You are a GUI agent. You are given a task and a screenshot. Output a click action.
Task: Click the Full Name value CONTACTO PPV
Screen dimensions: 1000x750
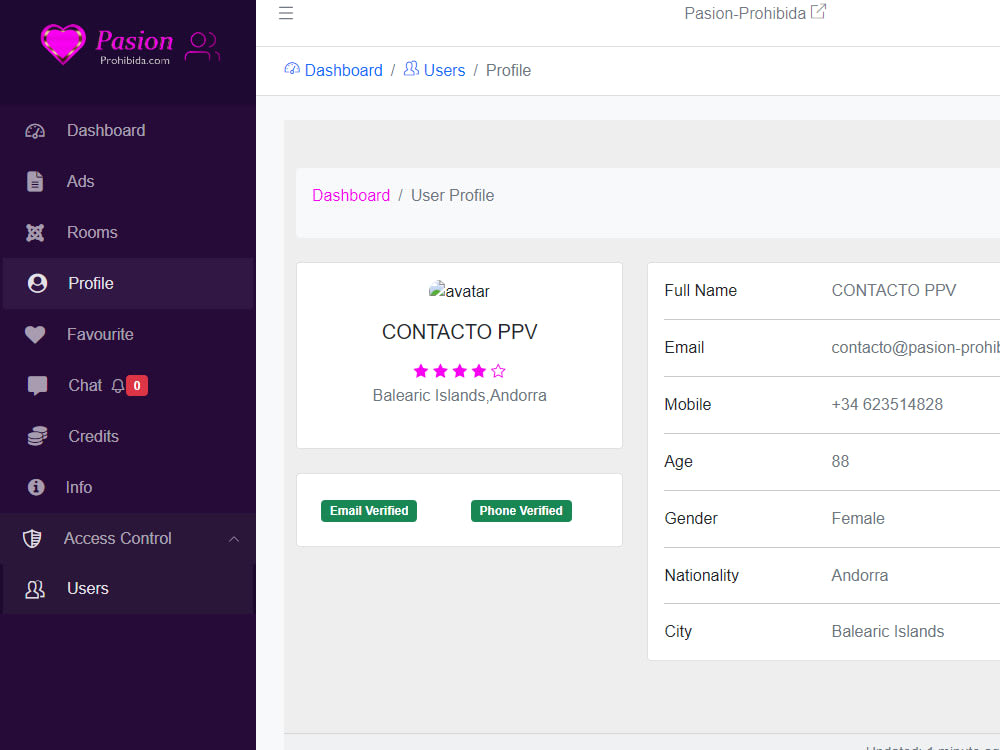893,290
